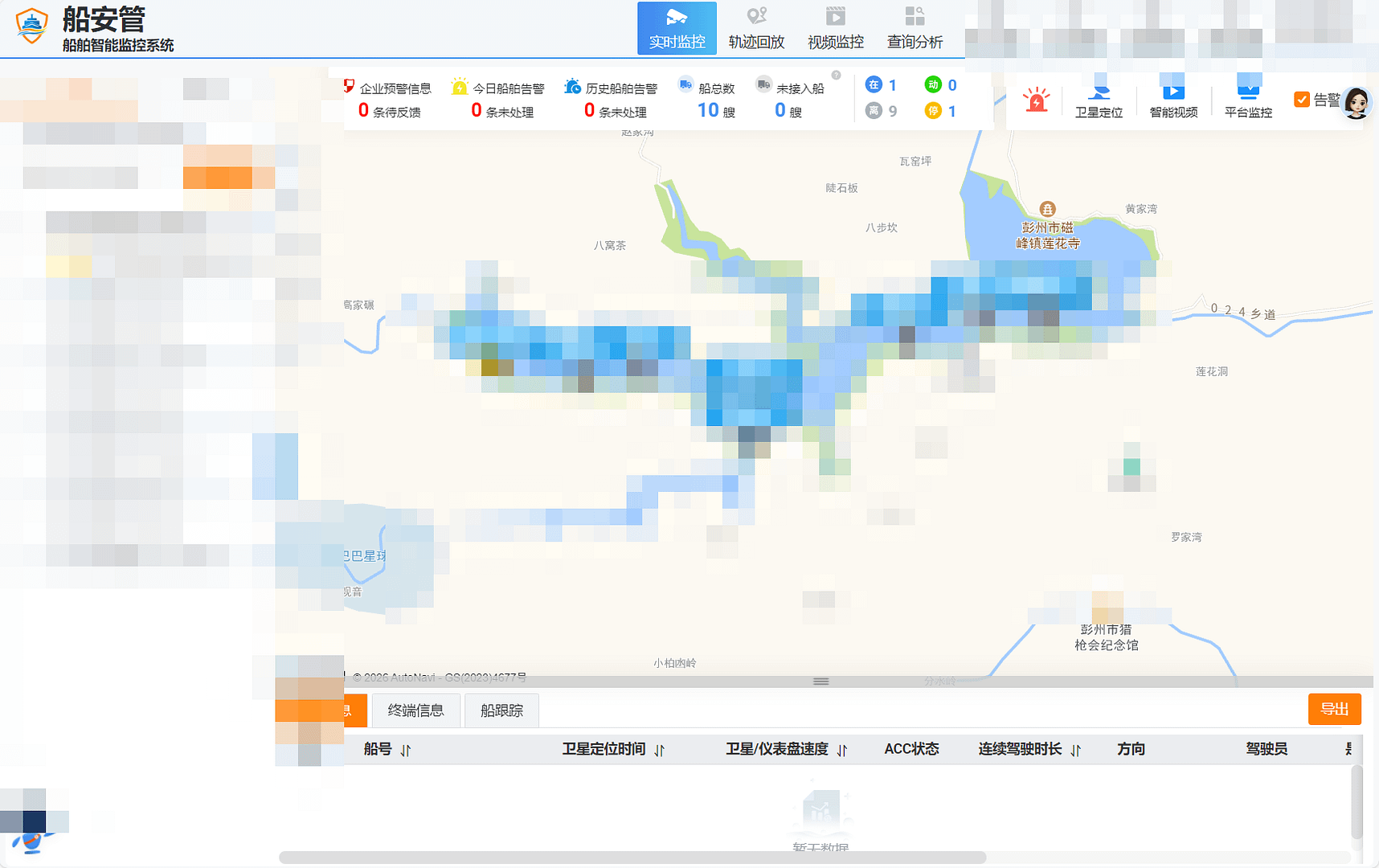Click 0 条待反馈 warning count
1379x868 pixels.
point(389,111)
